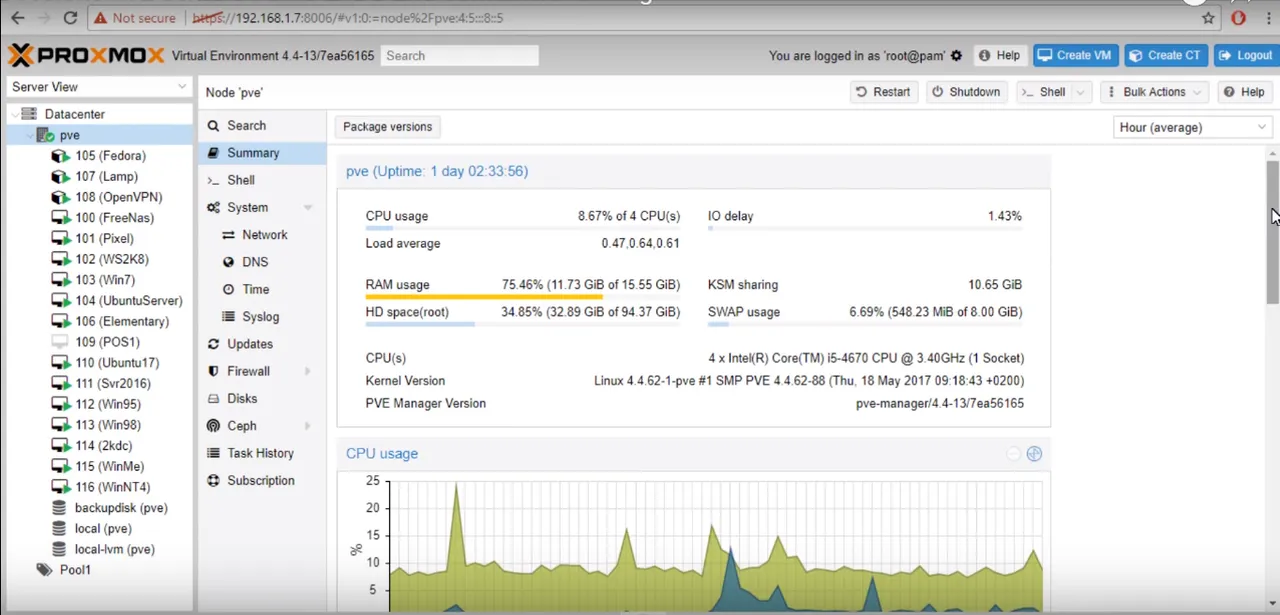The image size is (1280, 615).
Task: Focus the header Search field
Action: 460,56
